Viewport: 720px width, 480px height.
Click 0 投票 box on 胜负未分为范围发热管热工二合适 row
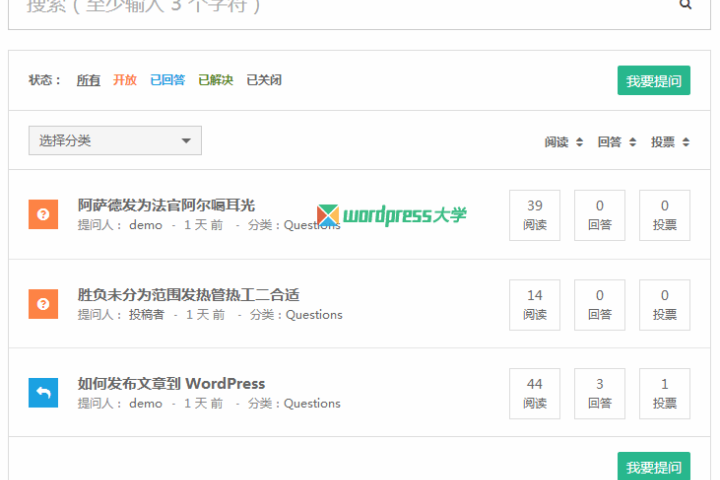[x=664, y=305]
